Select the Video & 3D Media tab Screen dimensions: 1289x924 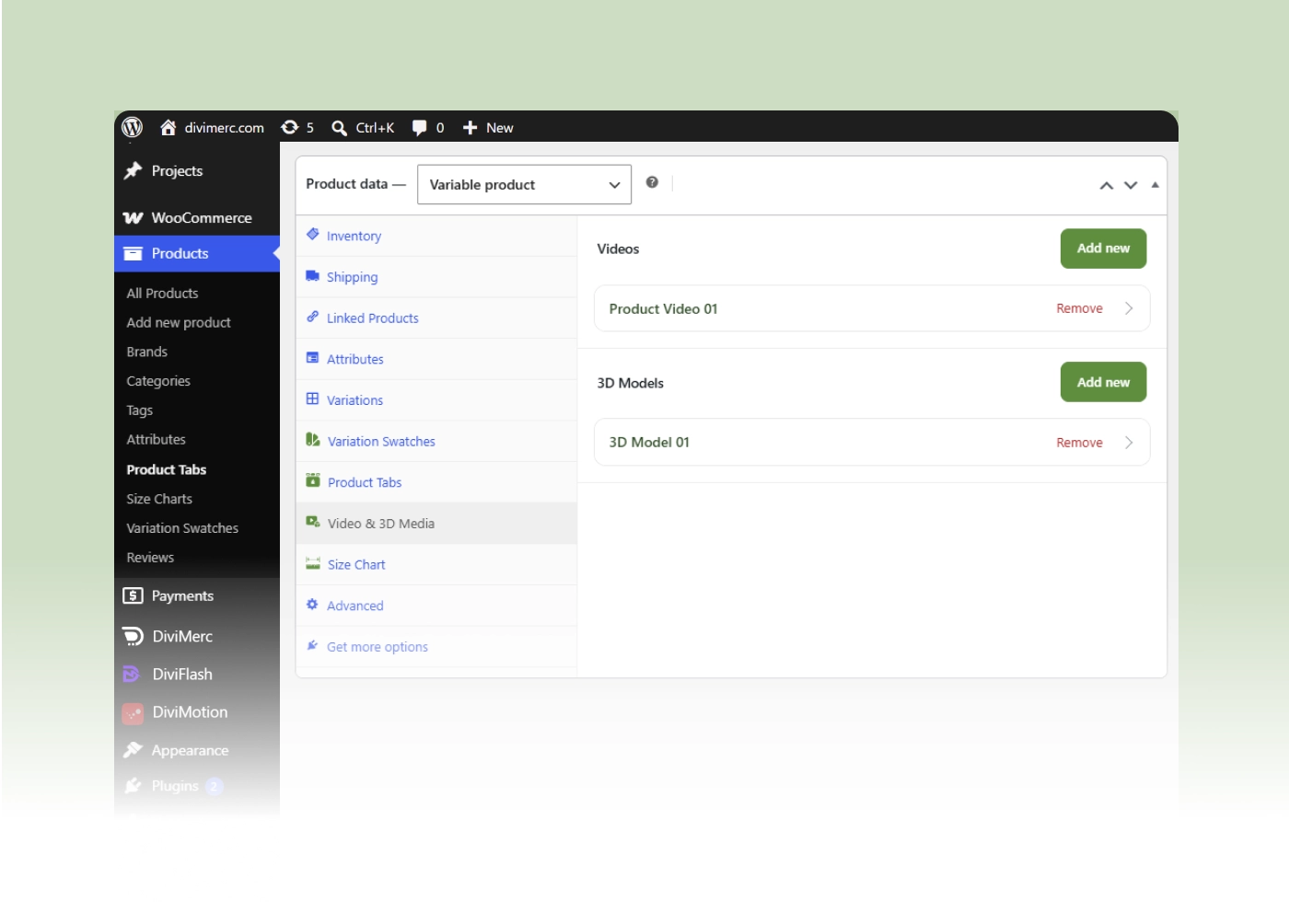coord(436,524)
